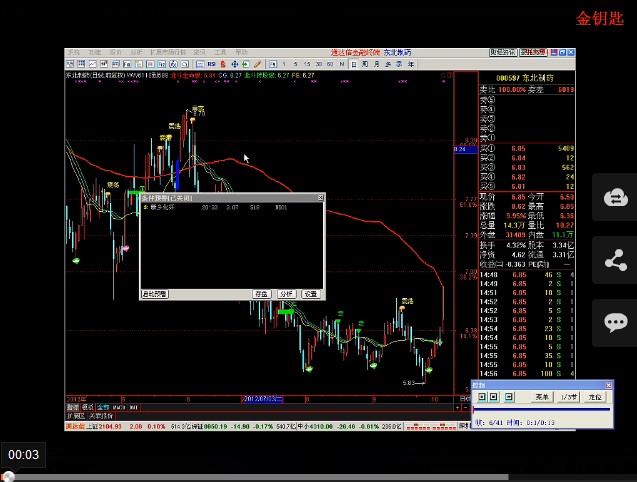Switch to the 模板 bottom tab
Viewport: 637px width, 482px height.
[88, 407]
